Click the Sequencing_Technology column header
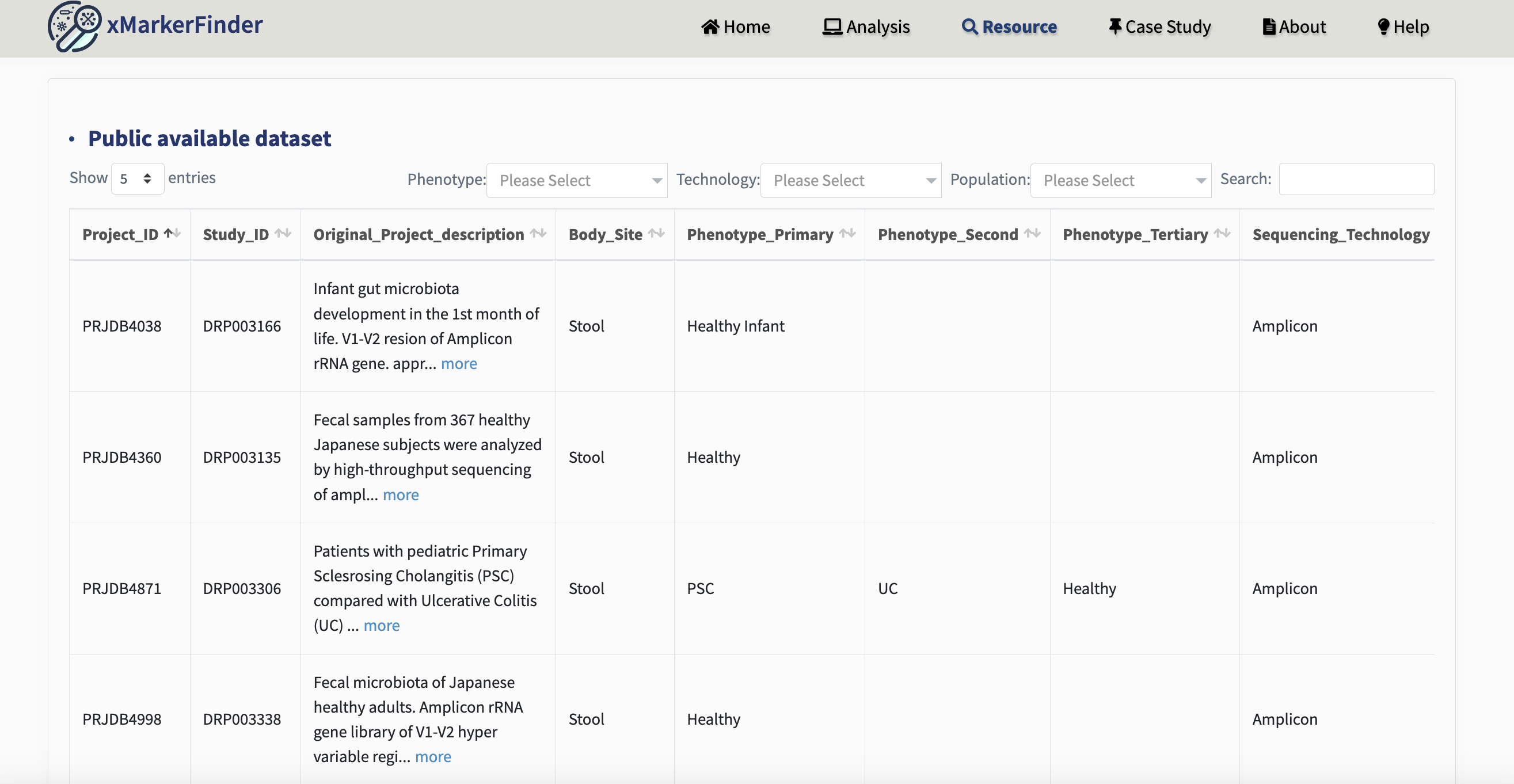Image resolution: width=1514 pixels, height=784 pixels. [x=1341, y=234]
